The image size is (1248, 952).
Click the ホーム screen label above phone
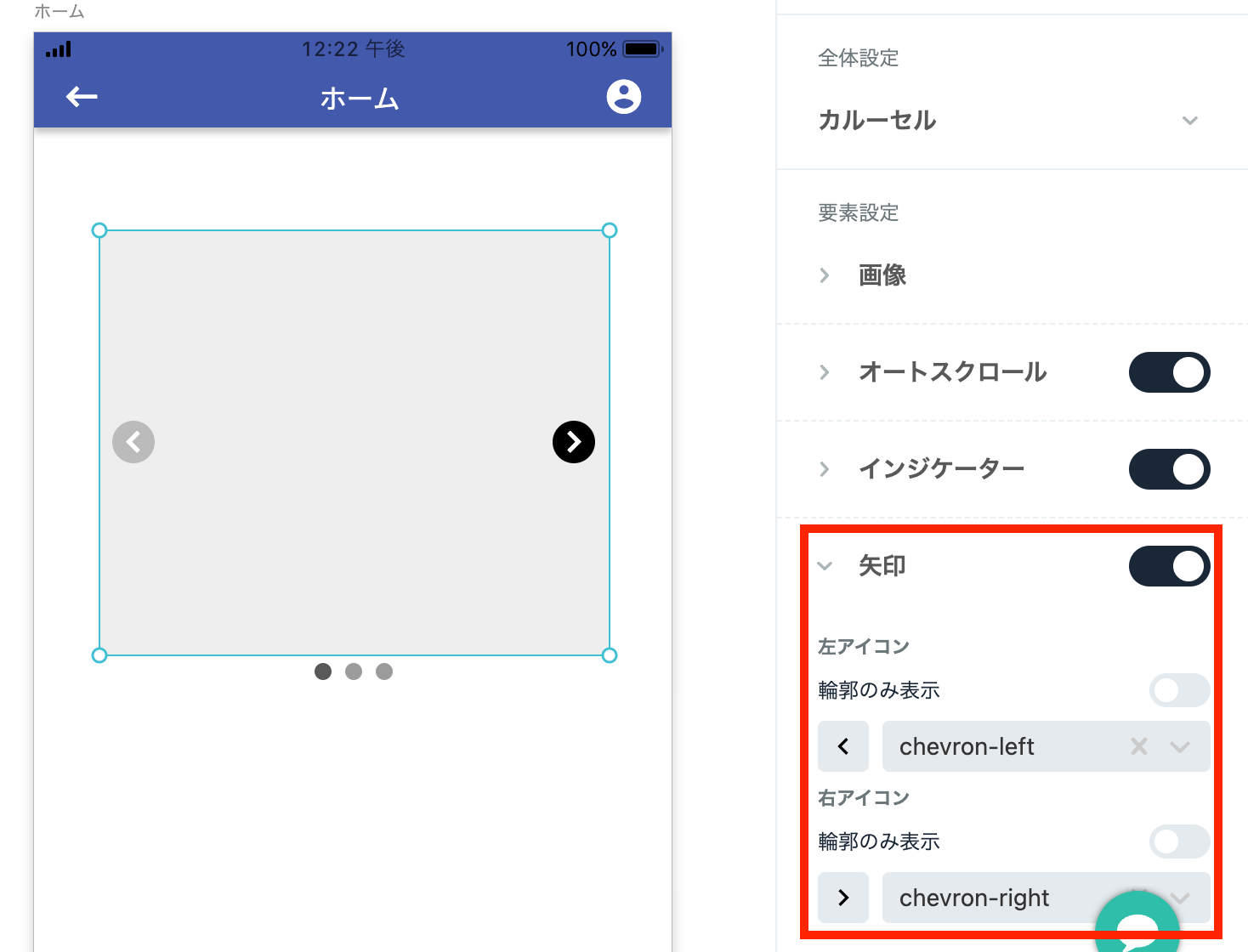point(60,12)
